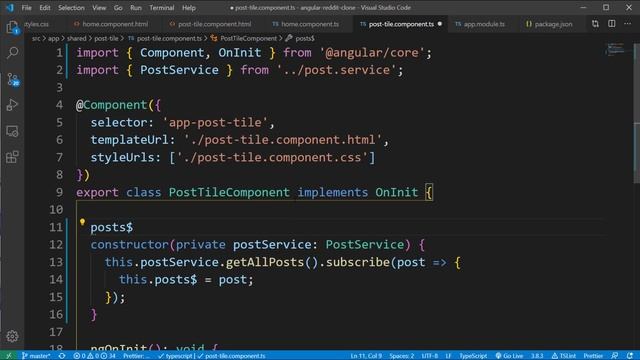The height and width of the screenshot is (360, 640).
Task: Click the Prettier item beside TSLint
Action: tap(593, 356)
